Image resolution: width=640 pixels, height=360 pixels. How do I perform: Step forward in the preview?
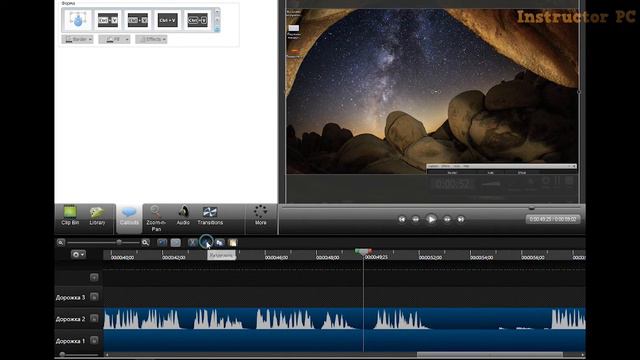click(447, 219)
